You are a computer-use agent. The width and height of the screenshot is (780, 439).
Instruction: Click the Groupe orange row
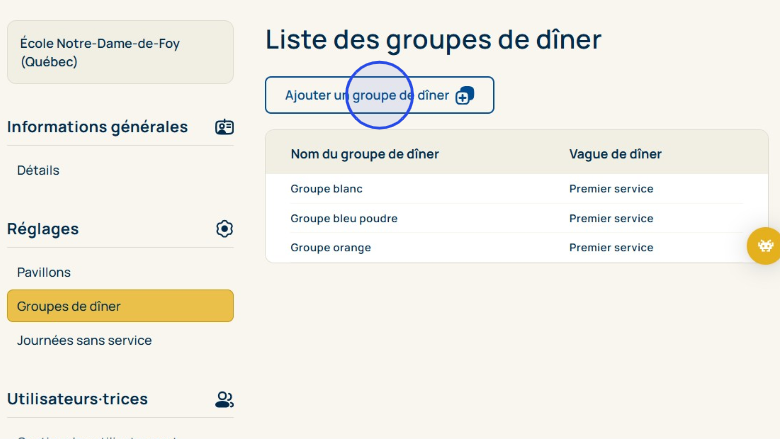click(331, 247)
